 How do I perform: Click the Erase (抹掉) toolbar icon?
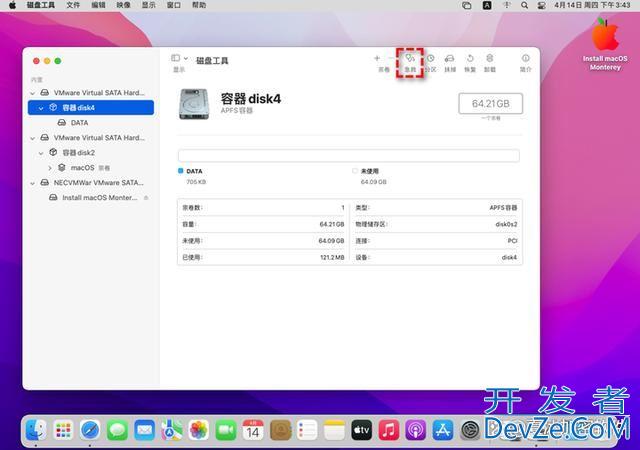(450, 58)
